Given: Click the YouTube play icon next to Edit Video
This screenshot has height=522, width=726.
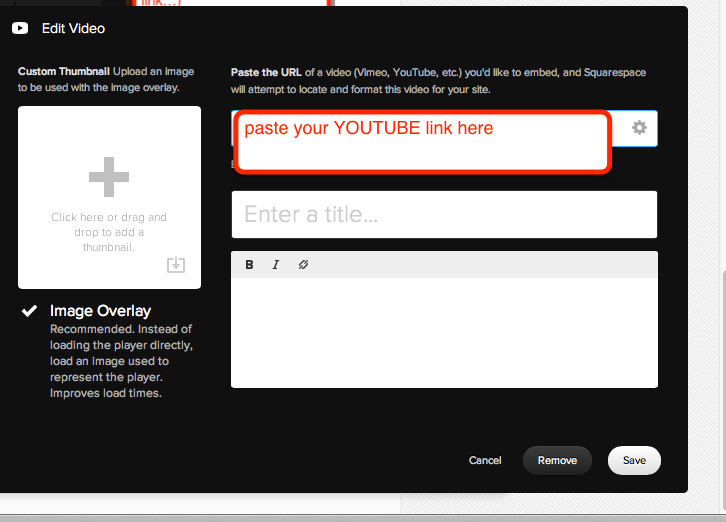Looking at the screenshot, I should (x=20, y=28).
